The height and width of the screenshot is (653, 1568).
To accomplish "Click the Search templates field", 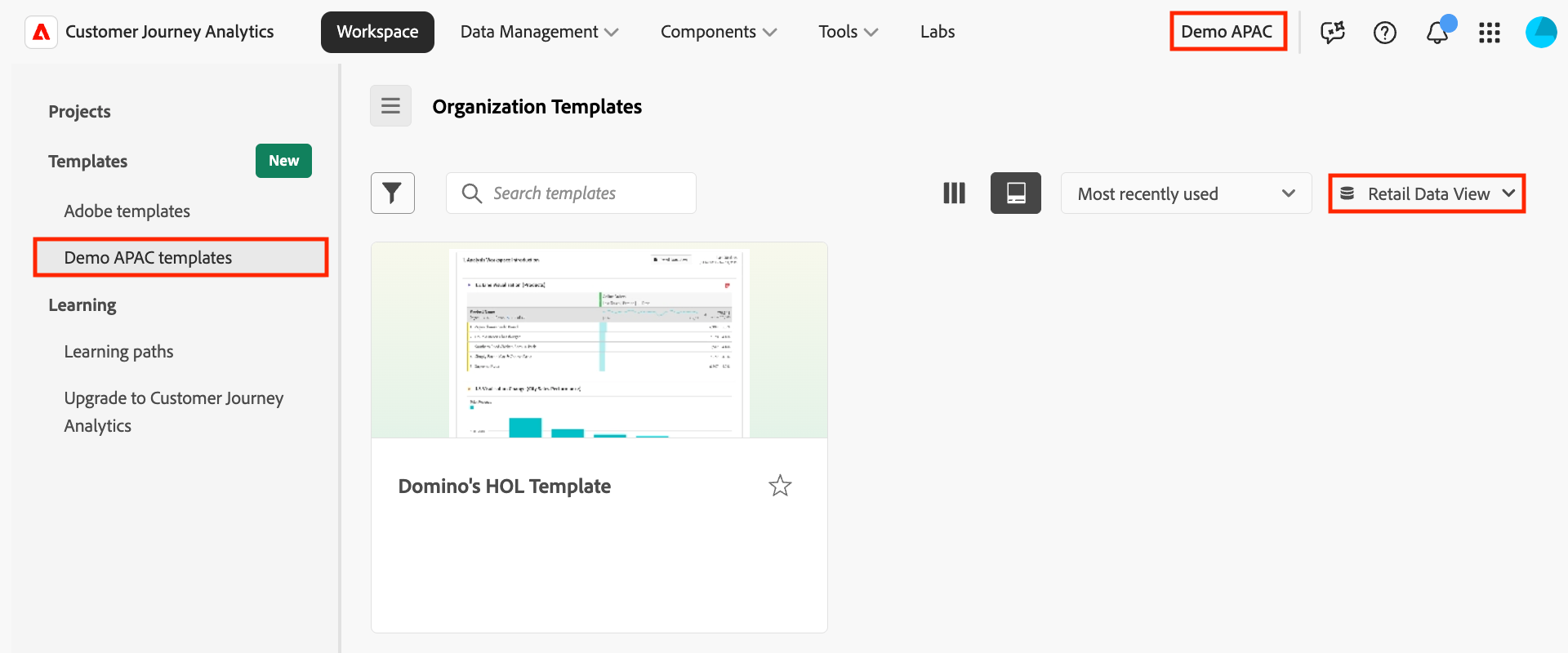I will pyautogui.click(x=571, y=193).
